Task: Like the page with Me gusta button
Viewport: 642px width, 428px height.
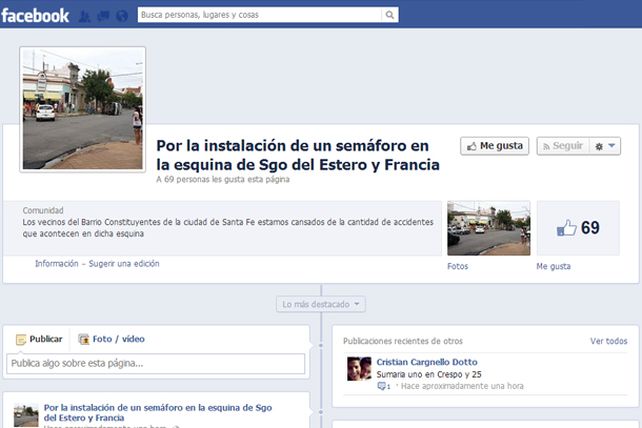Action: (x=495, y=146)
